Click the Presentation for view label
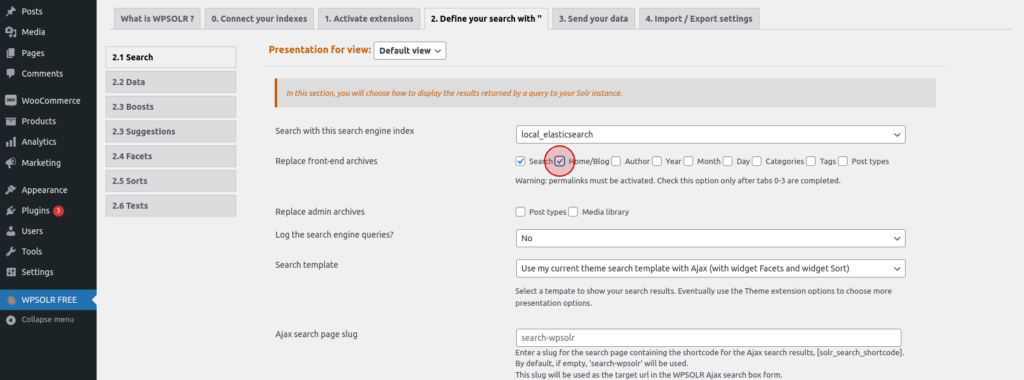1024x380 pixels. click(x=319, y=50)
